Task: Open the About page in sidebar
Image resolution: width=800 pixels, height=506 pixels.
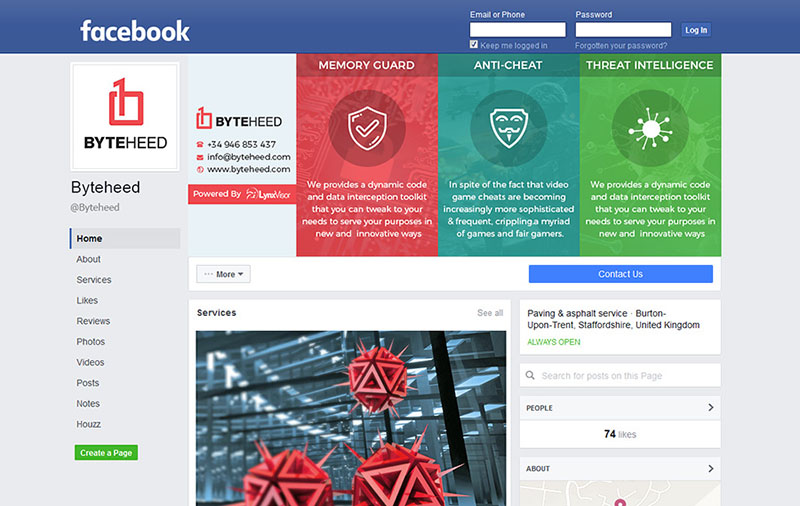Action: click(88, 260)
